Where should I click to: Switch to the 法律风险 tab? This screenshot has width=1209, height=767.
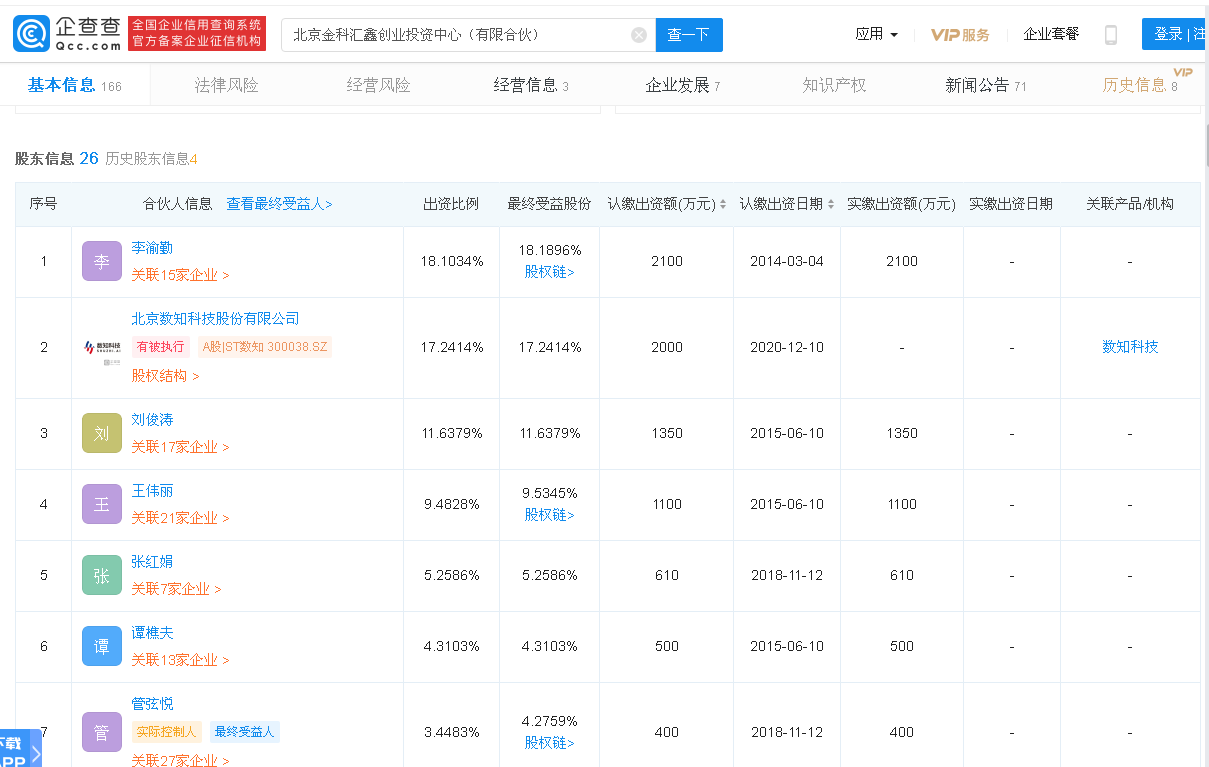pyautogui.click(x=226, y=86)
